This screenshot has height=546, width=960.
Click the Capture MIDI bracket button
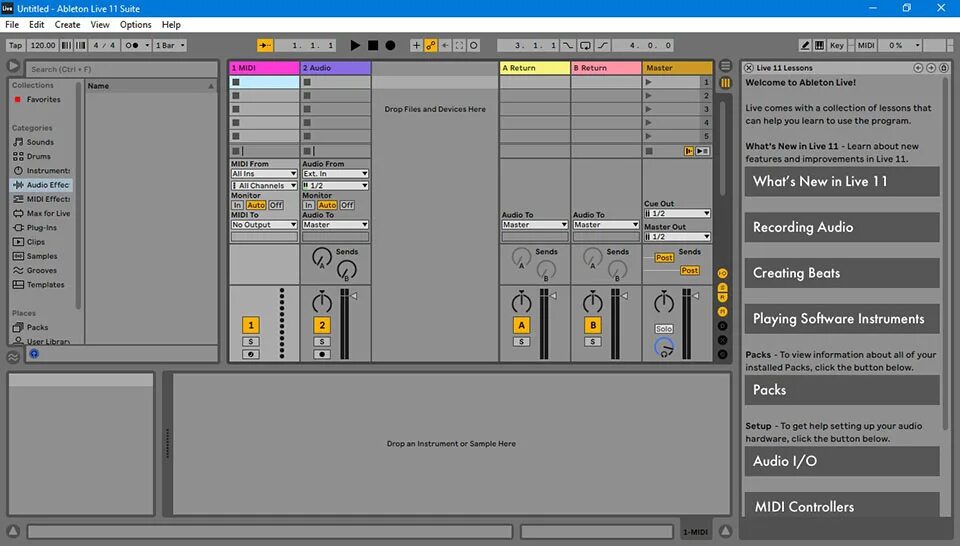pos(459,45)
